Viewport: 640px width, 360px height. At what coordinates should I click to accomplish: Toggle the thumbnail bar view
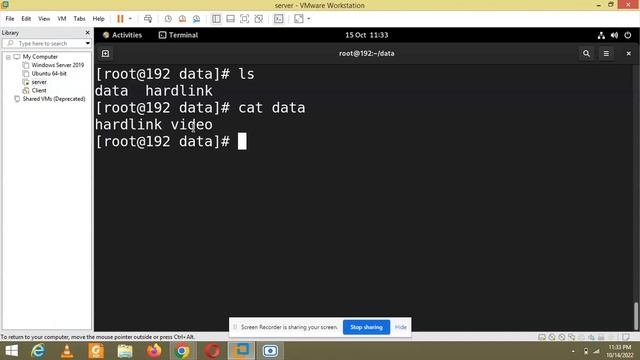click(x=231, y=19)
